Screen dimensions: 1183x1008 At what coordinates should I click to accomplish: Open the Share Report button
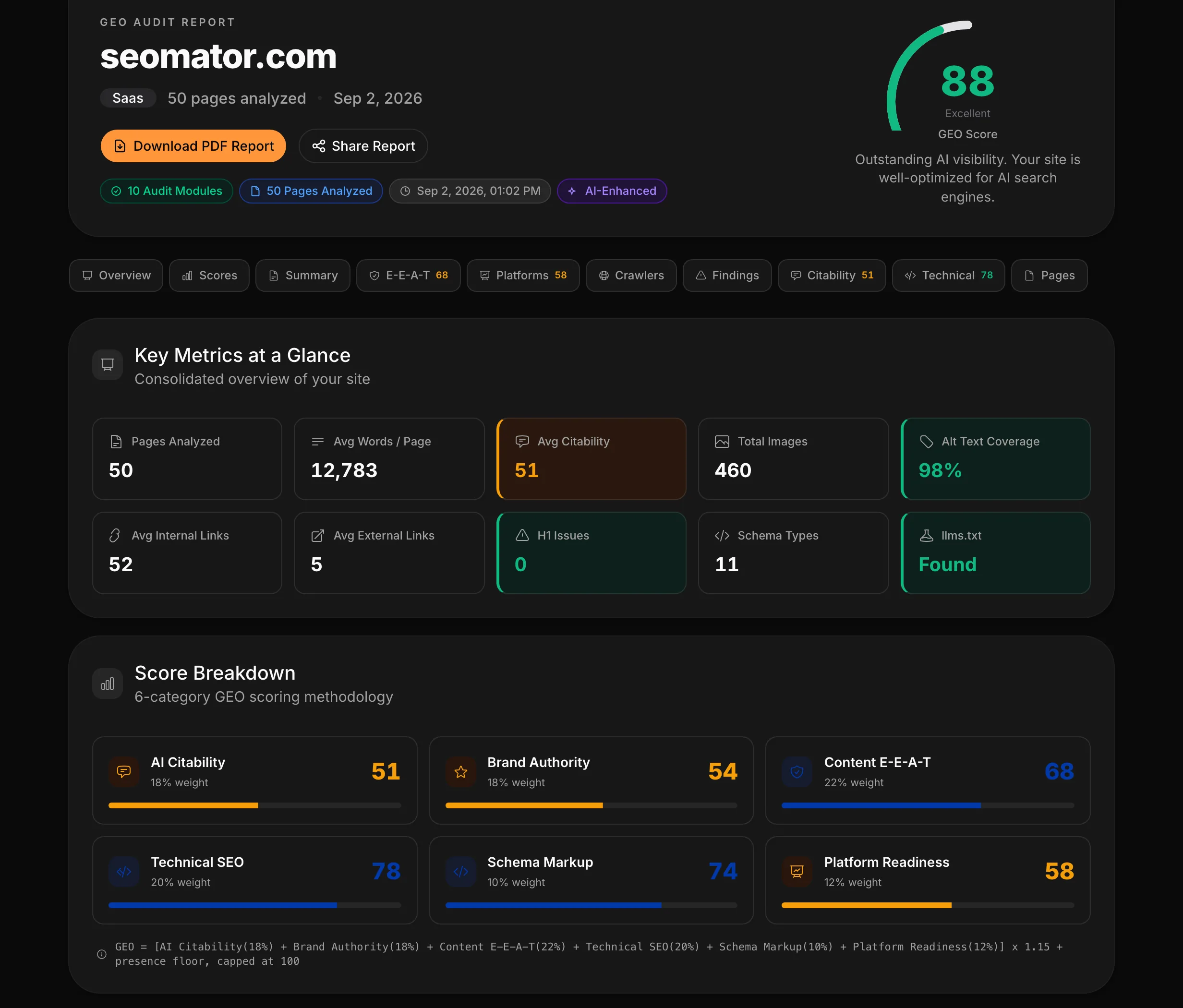click(x=363, y=146)
